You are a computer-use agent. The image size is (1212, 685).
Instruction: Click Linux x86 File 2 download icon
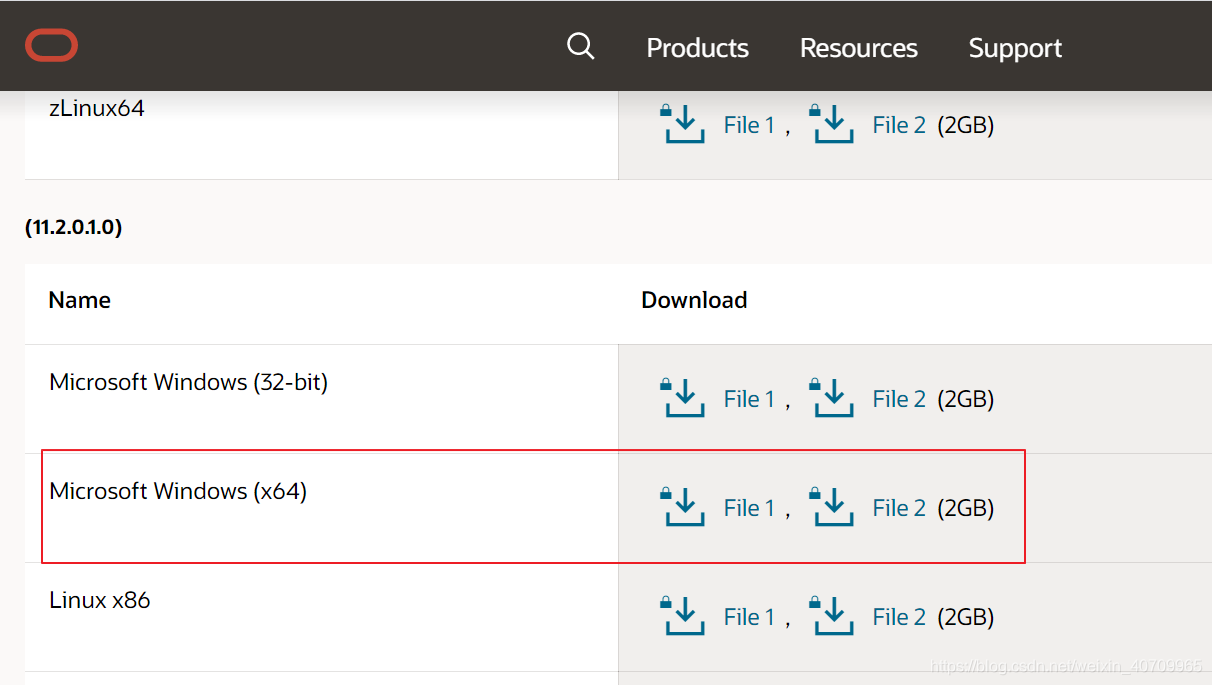point(832,616)
